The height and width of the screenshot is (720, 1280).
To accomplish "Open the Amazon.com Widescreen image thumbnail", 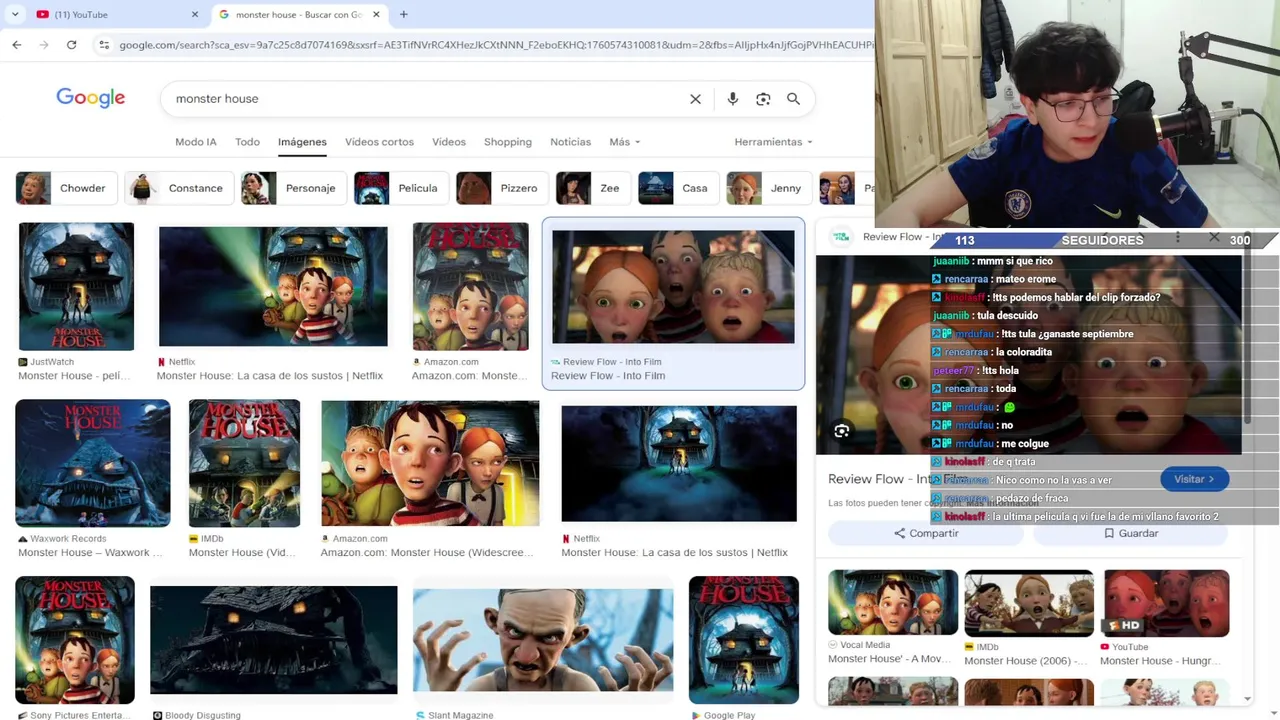I will coord(430,463).
